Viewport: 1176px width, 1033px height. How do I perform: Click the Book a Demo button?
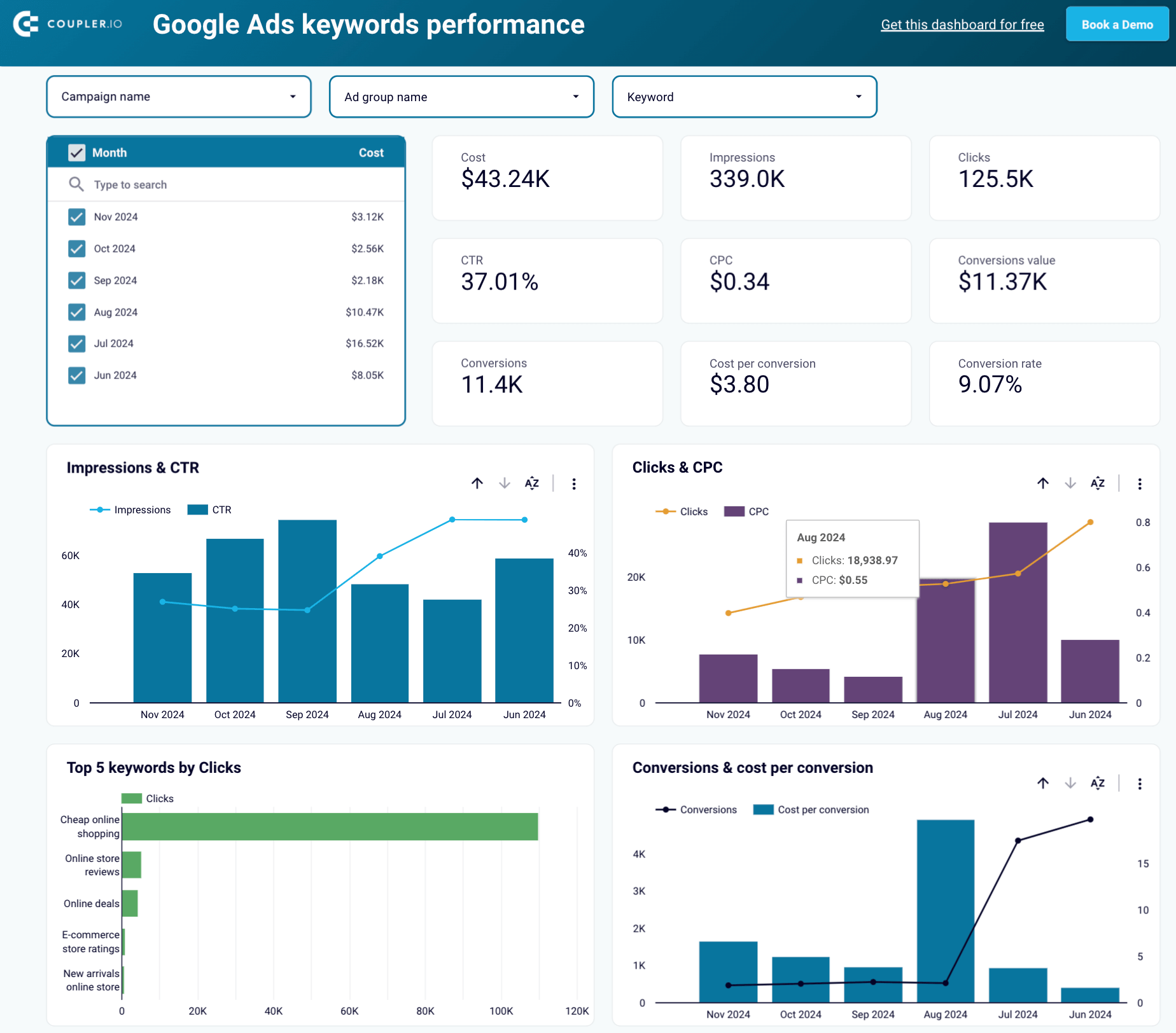click(1117, 24)
